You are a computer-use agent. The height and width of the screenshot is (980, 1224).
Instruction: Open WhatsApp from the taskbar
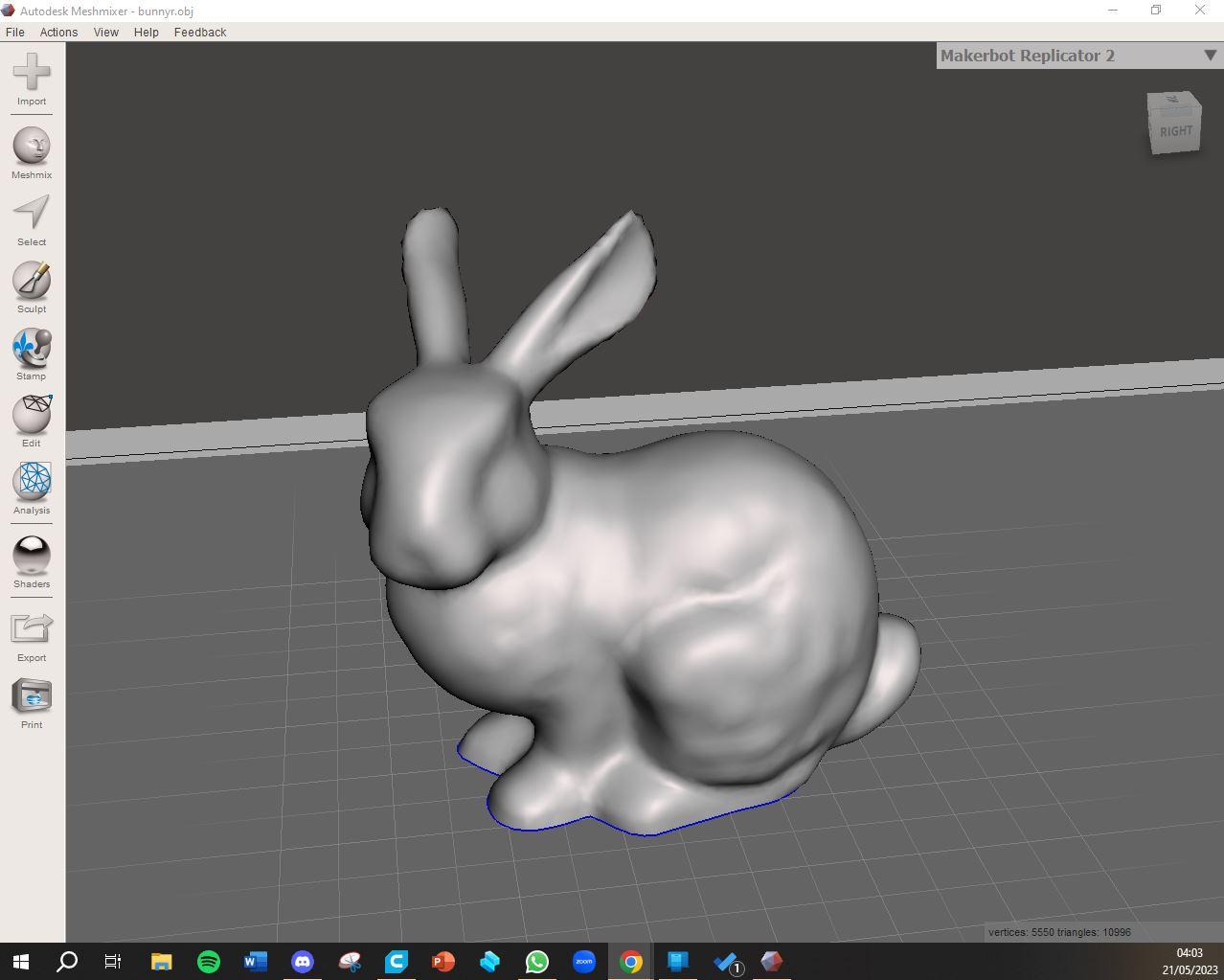tap(536, 961)
